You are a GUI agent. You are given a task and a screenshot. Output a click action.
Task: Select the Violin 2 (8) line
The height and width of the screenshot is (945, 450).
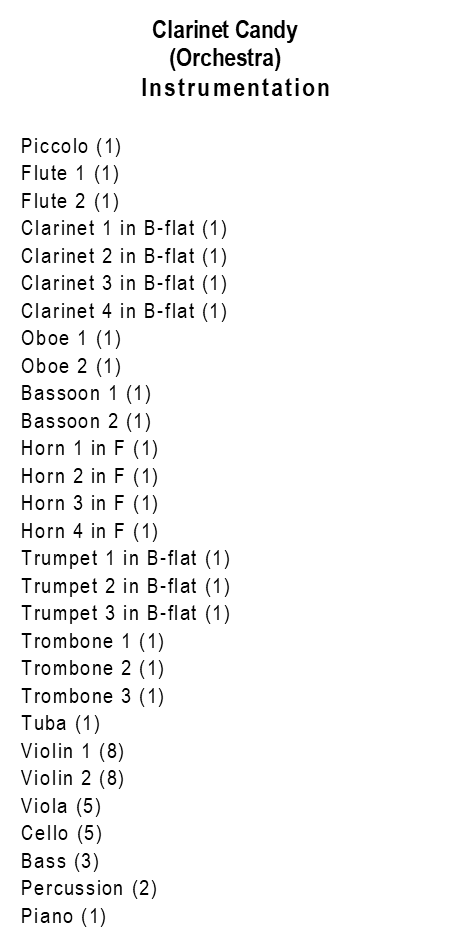(x=72, y=779)
